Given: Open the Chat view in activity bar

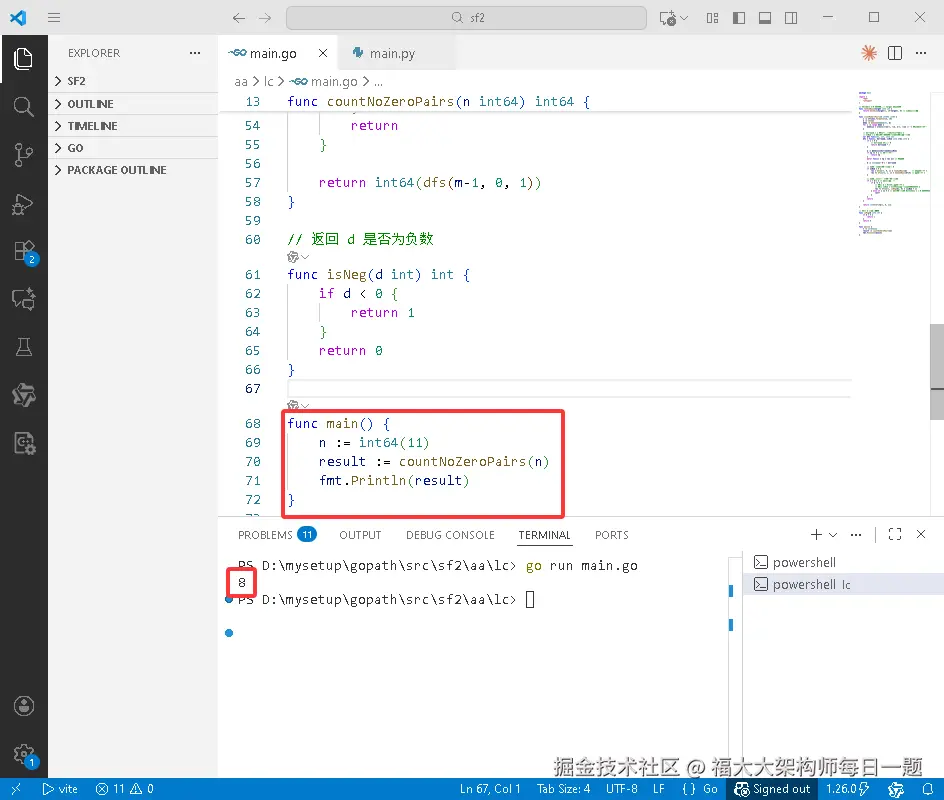Looking at the screenshot, I should click(x=23, y=299).
